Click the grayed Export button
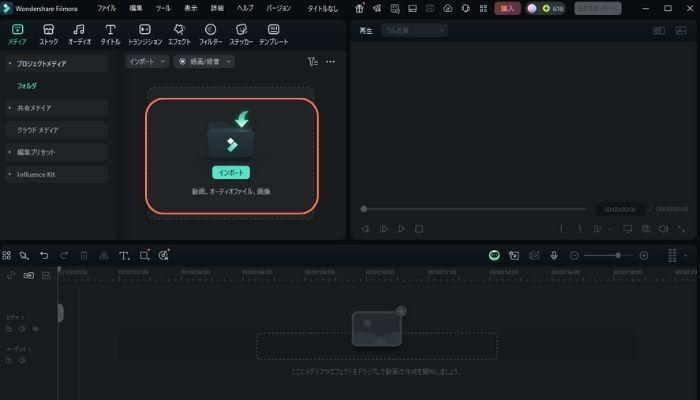 597,8
